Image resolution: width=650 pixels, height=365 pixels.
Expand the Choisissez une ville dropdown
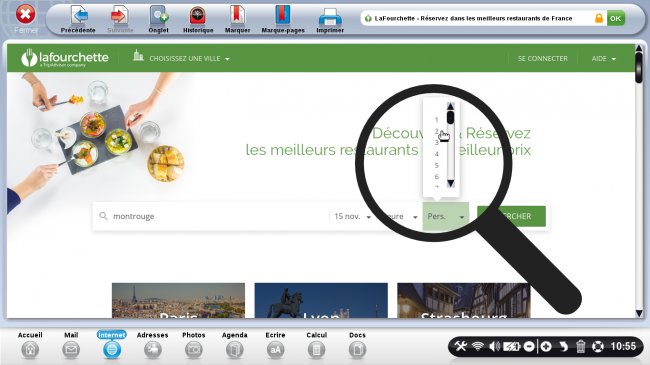[182, 58]
